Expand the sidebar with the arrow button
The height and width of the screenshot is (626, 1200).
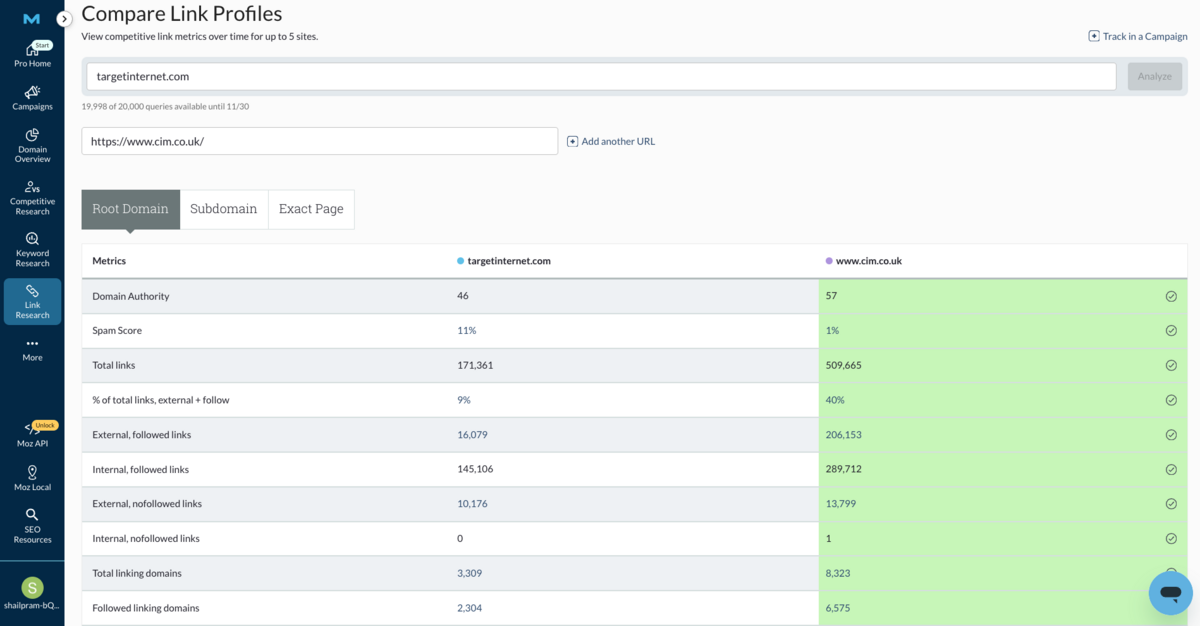coord(64,19)
